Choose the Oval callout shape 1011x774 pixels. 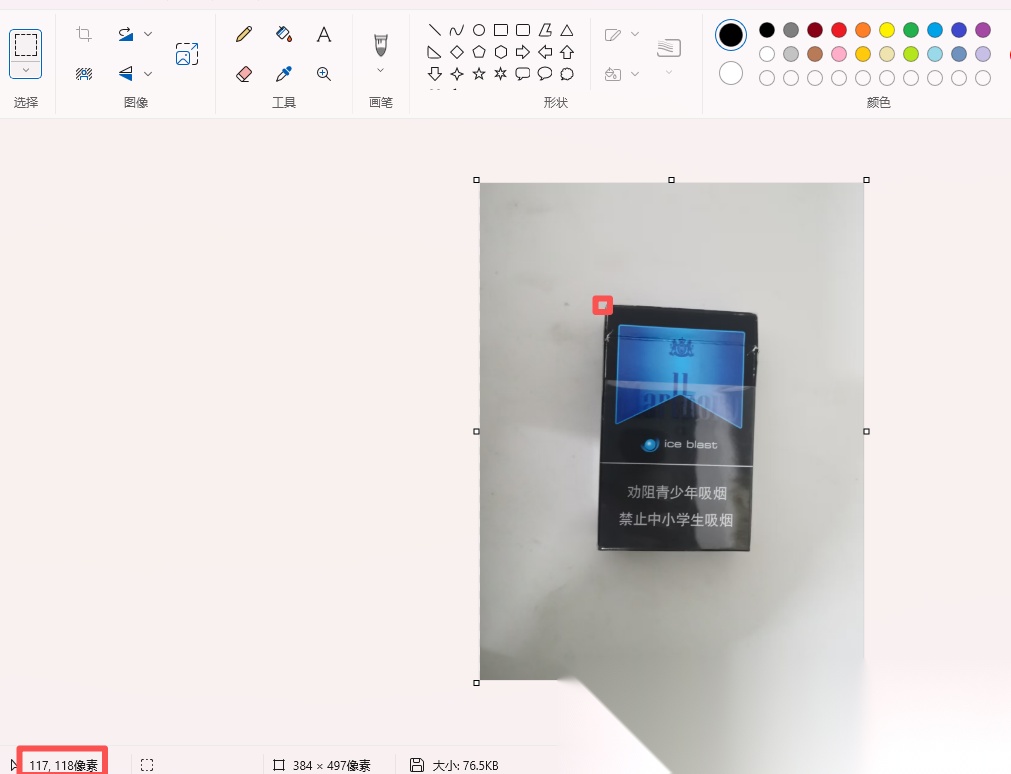click(545, 74)
